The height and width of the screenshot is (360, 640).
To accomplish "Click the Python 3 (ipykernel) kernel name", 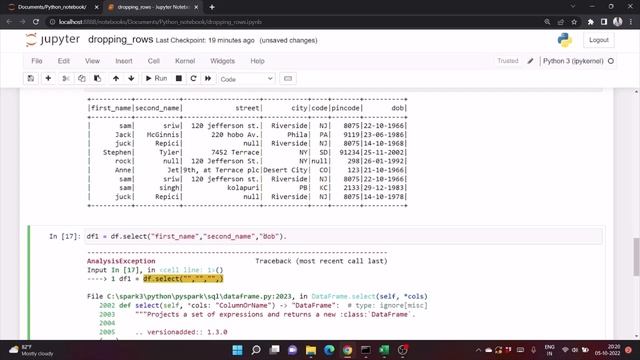I will point(573,61).
